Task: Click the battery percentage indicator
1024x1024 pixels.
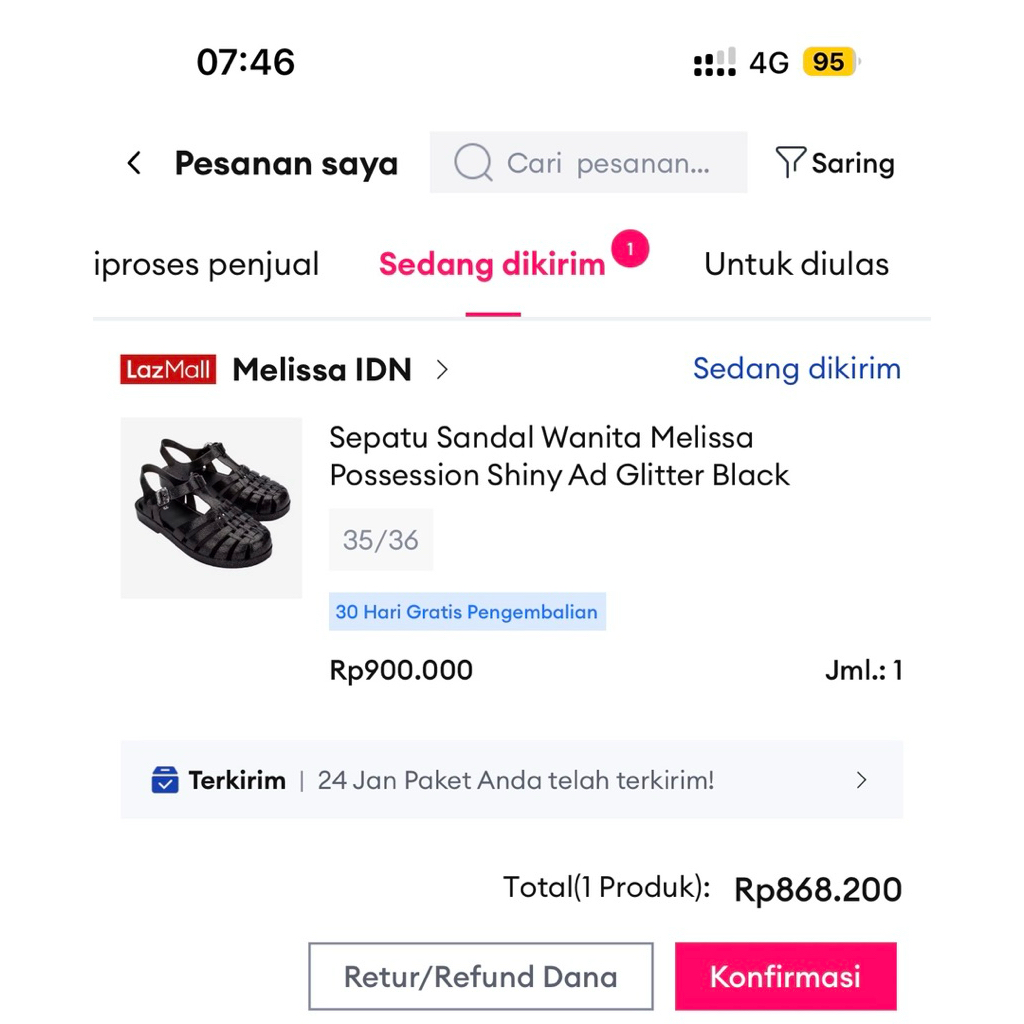Action: (x=830, y=62)
